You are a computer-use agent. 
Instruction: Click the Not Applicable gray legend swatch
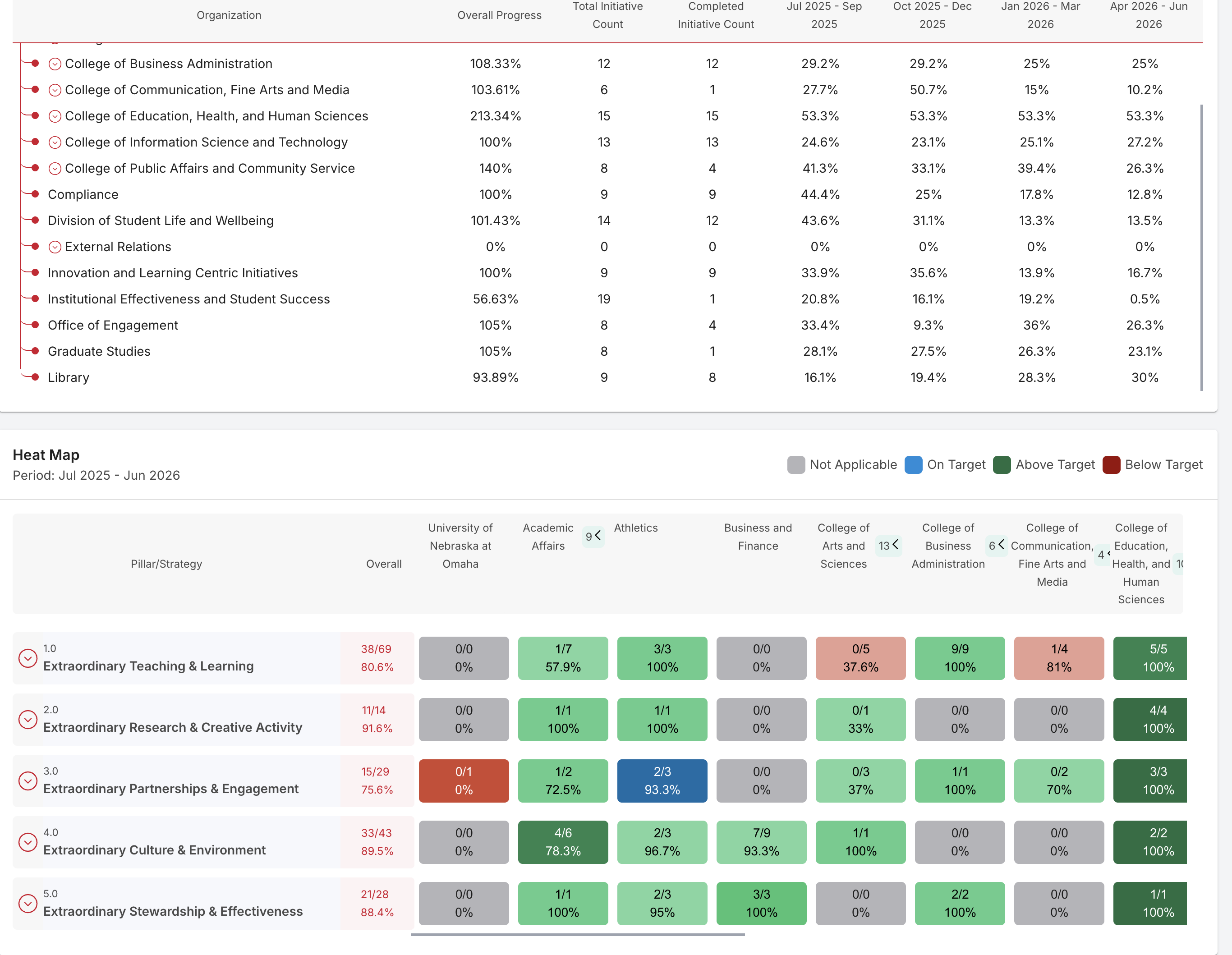(x=796, y=465)
